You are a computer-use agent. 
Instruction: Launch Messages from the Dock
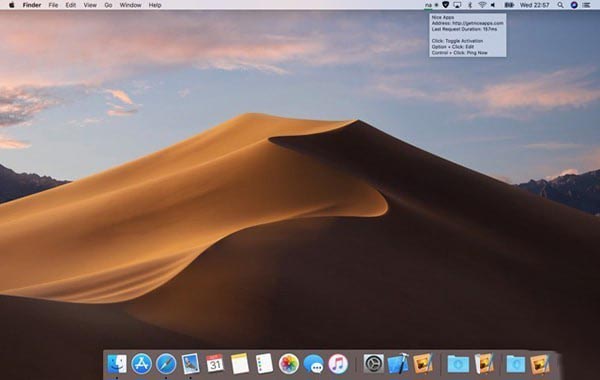point(314,364)
